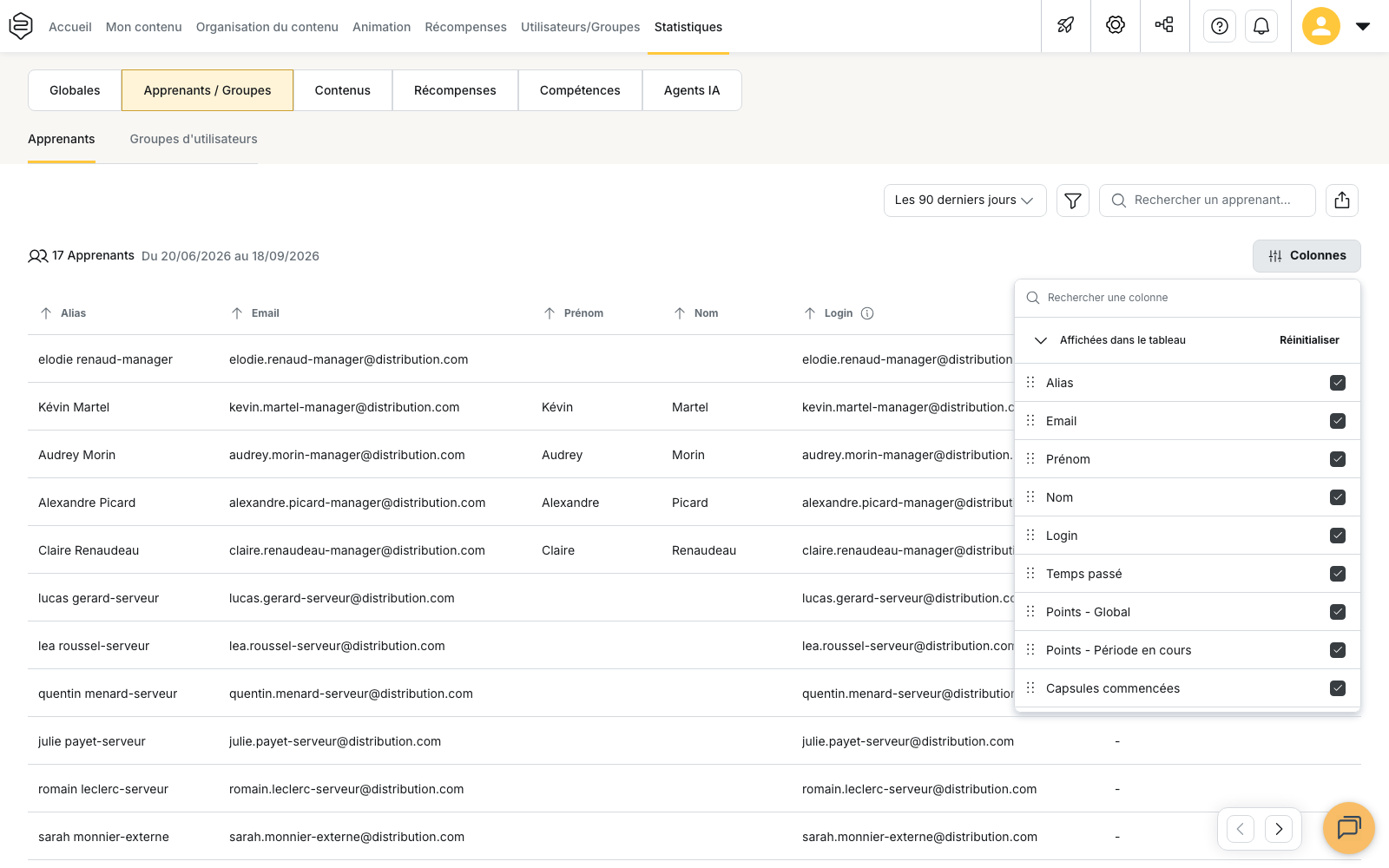Select the Kévin Martel alias cell
Image resolution: width=1389 pixels, height=868 pixels.
(x=74, y=407)
